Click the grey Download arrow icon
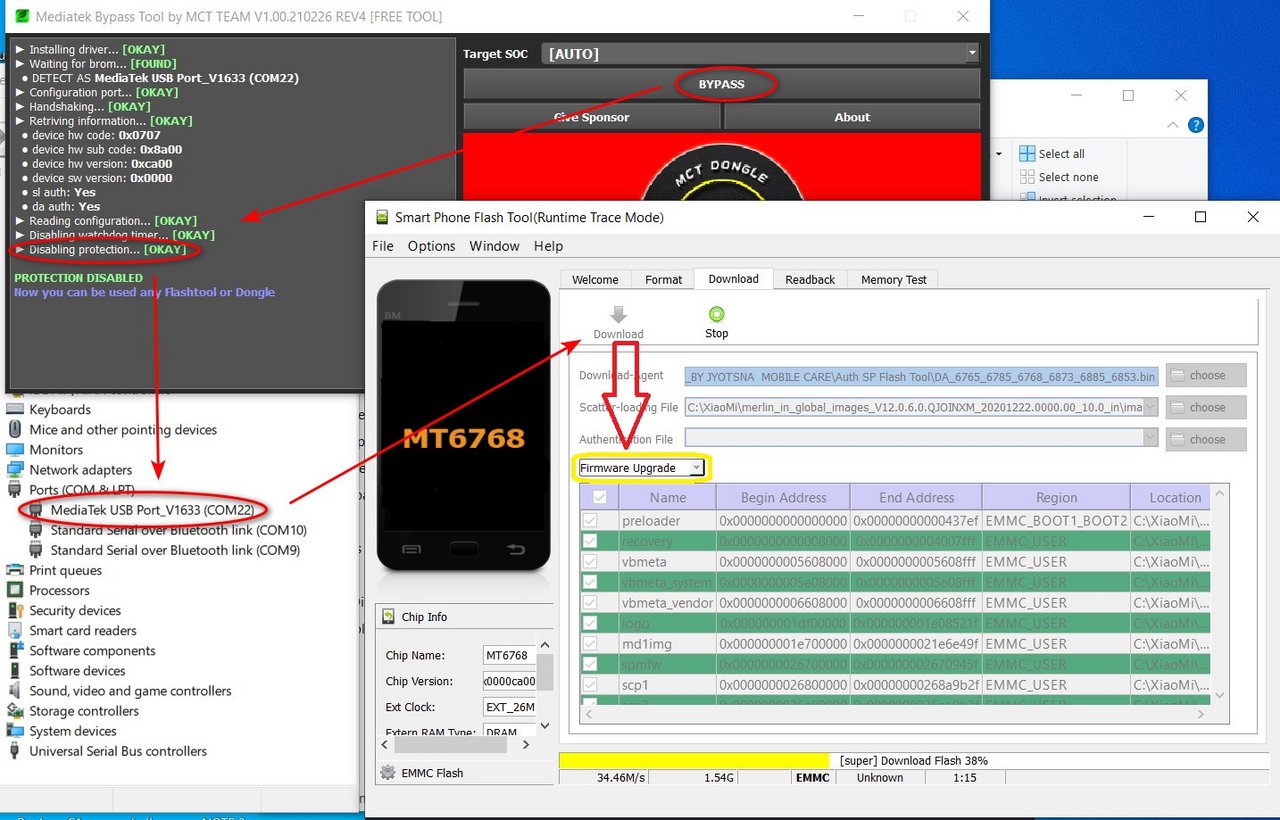The image size is (1280, 820). click(618, 315)
